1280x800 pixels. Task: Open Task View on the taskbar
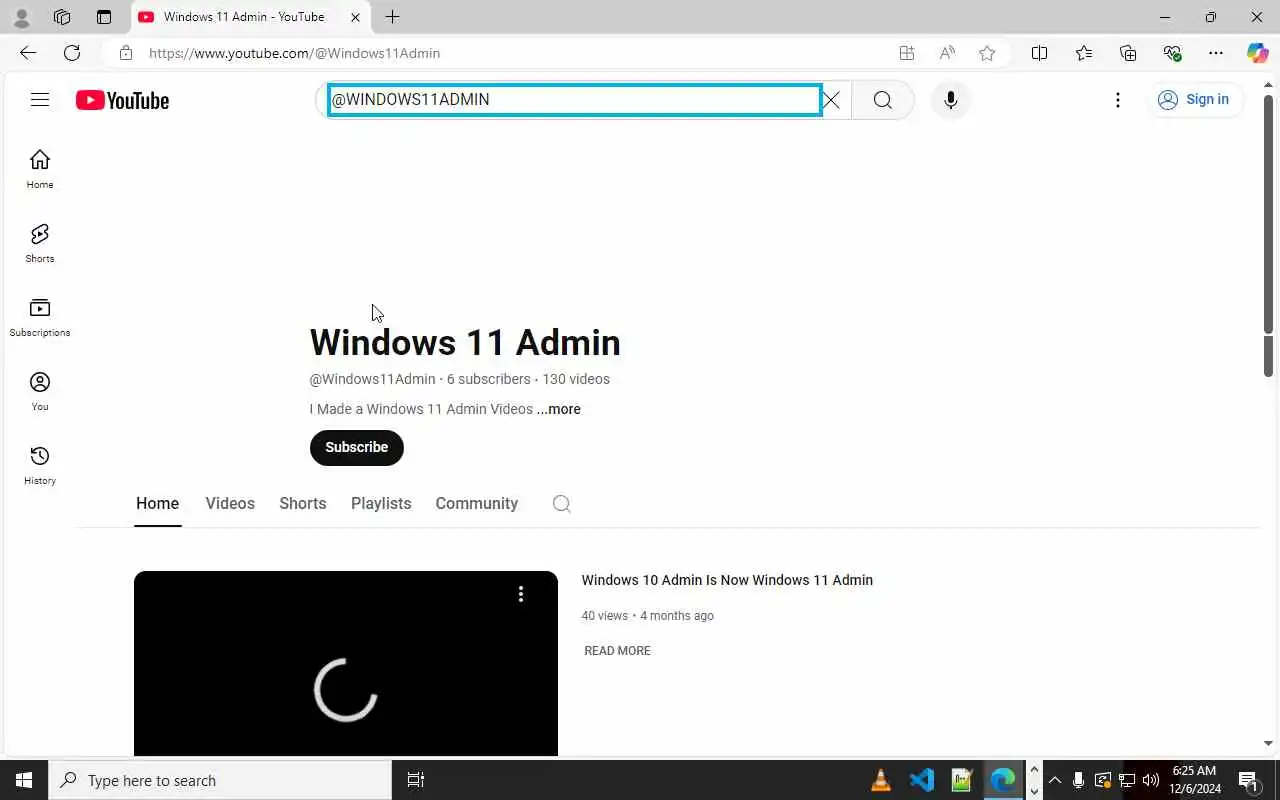point(416,780)
